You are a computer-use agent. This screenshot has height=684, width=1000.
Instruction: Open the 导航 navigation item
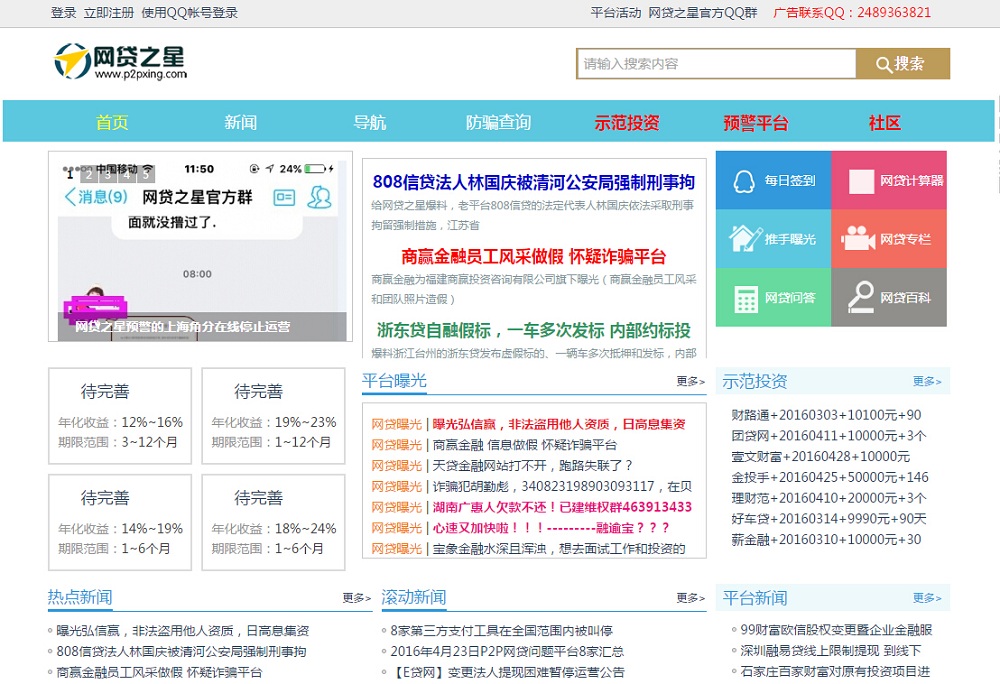click(x=370, y=122)
